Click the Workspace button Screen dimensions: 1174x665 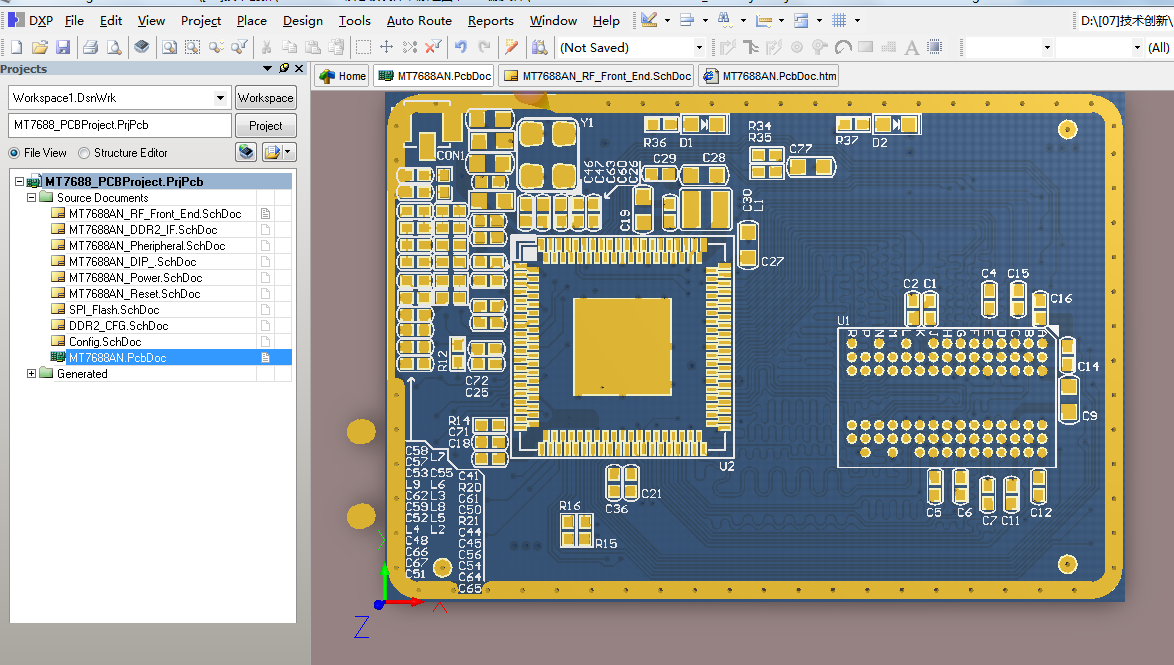pos(266,97)
